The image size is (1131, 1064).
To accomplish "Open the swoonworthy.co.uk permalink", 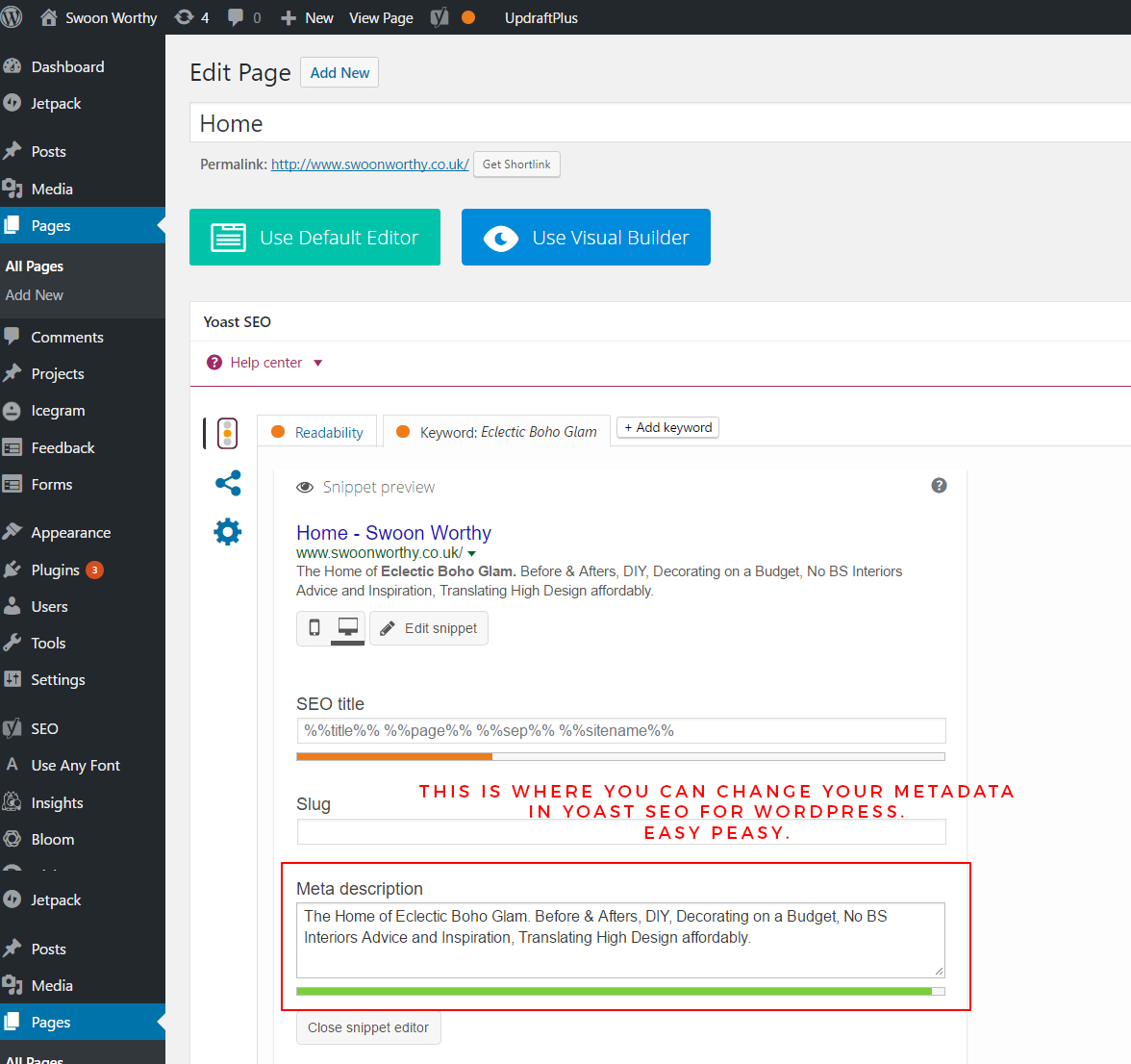I will pos(369,165).
